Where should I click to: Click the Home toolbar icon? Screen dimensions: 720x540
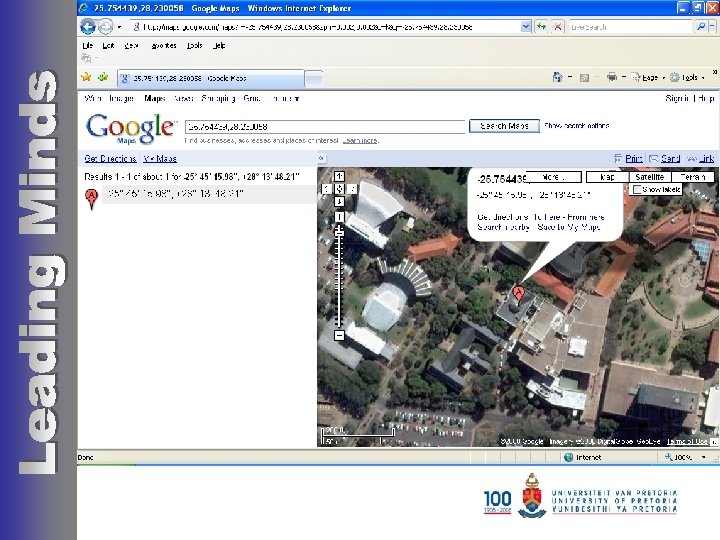(x=557, y=77)
